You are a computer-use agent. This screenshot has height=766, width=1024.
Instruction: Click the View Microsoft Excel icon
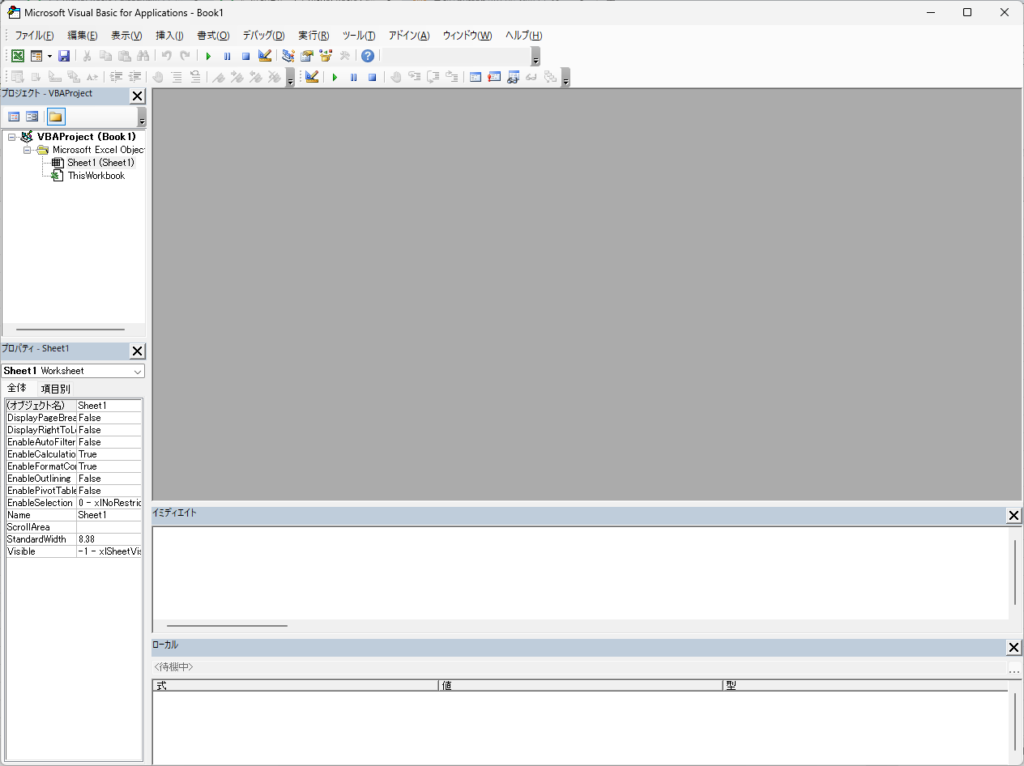coord(16,56)
